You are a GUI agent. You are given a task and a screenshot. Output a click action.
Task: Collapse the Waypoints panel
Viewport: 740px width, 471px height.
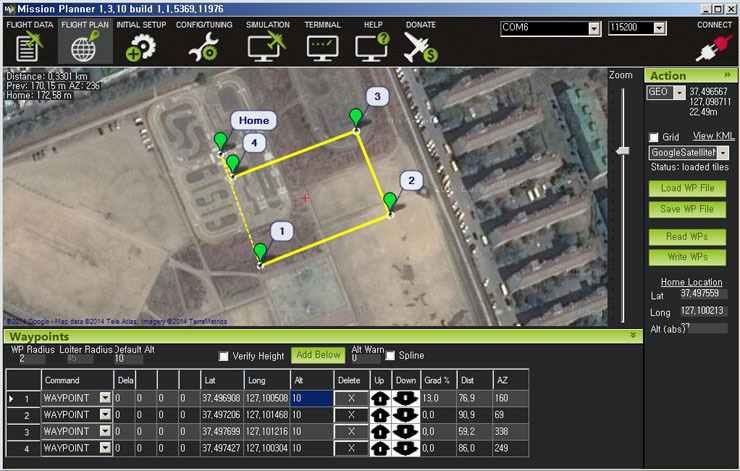633,335
